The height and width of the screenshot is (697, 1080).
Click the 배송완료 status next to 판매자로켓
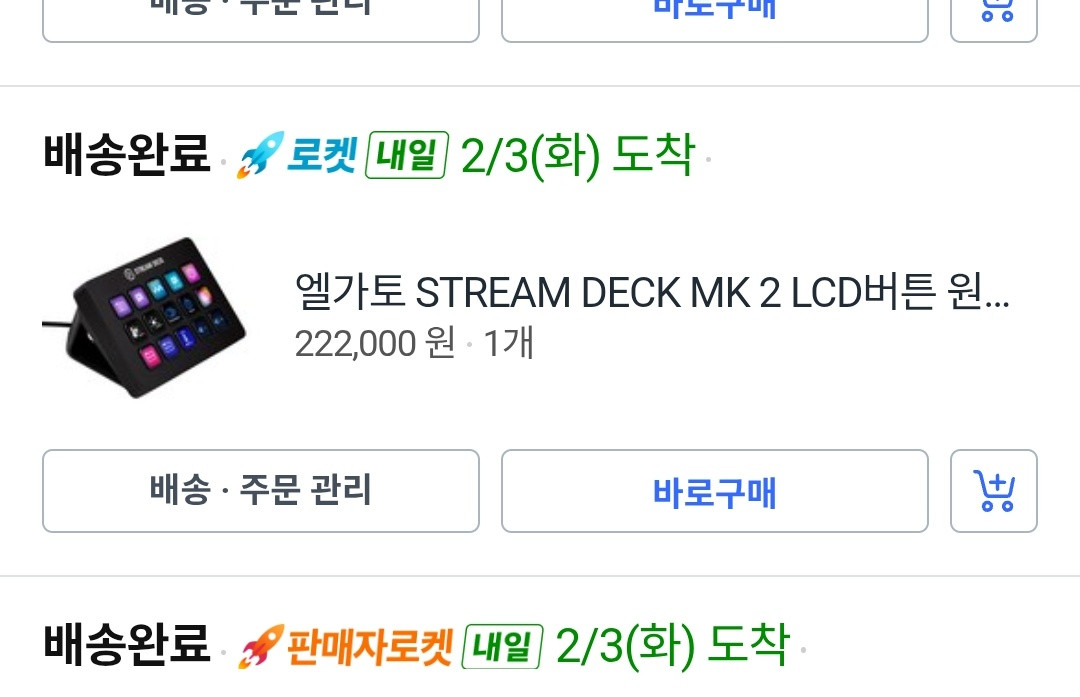[127, 644]
